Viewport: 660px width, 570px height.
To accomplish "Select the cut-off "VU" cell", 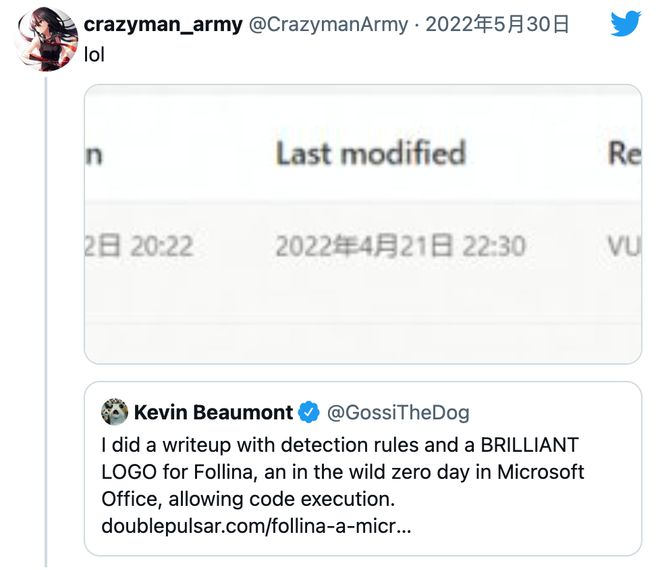I will (x=623, y=245).
